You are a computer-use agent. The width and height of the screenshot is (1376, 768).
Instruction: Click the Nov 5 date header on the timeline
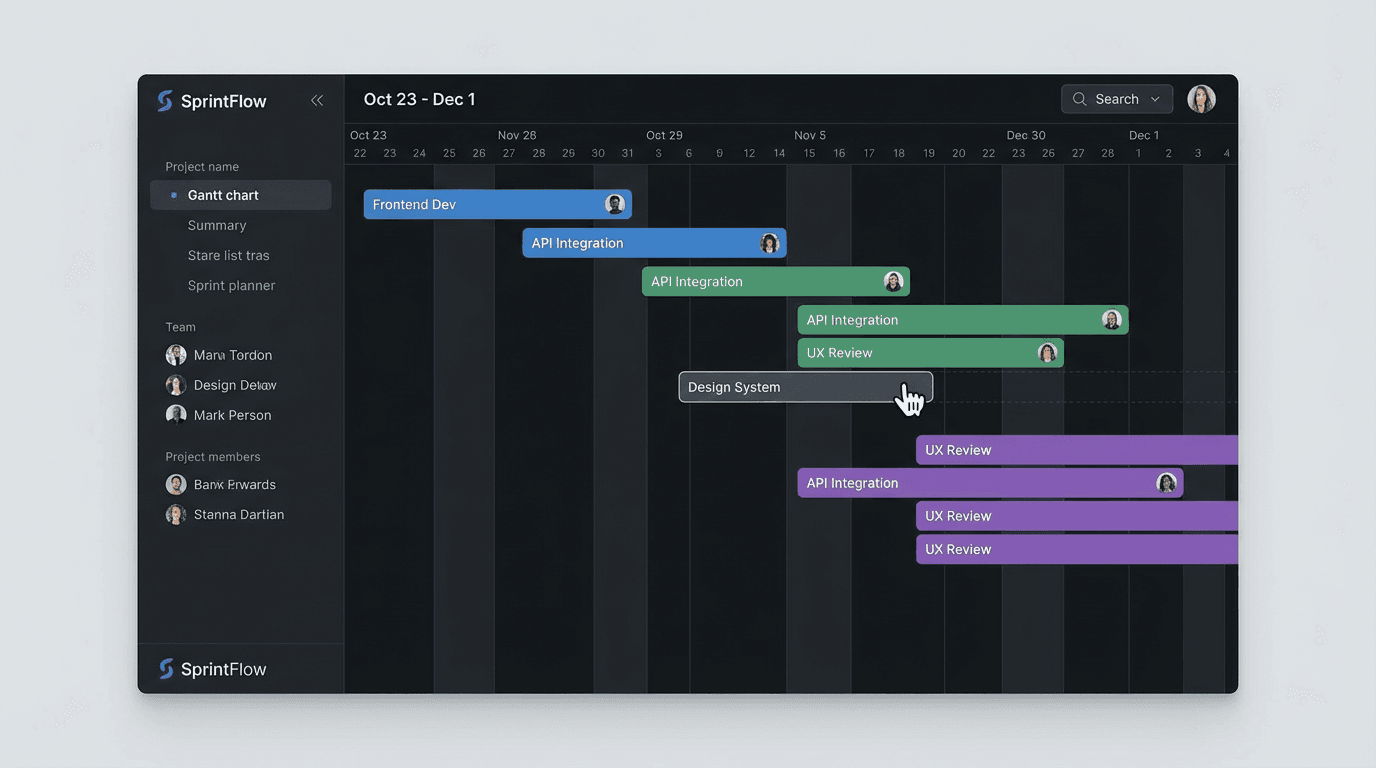[809, 134]
